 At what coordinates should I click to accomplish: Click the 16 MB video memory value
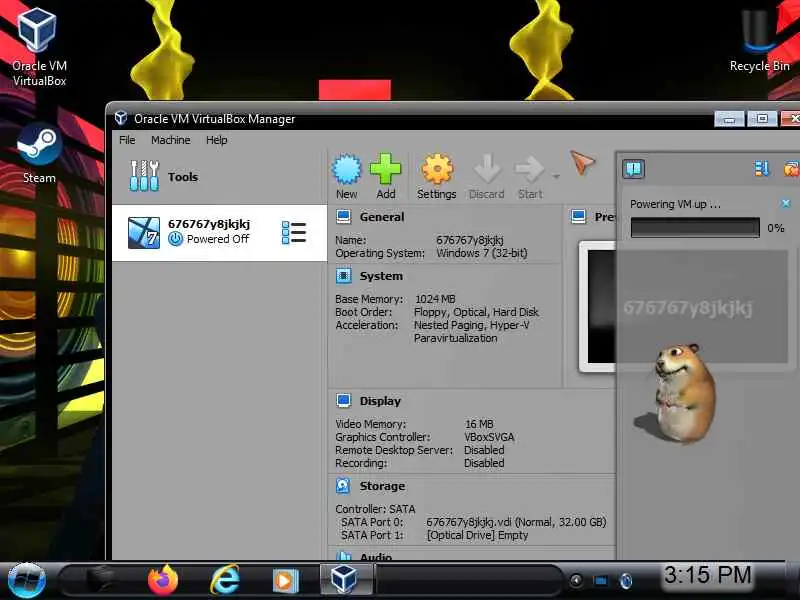(479, 424)
